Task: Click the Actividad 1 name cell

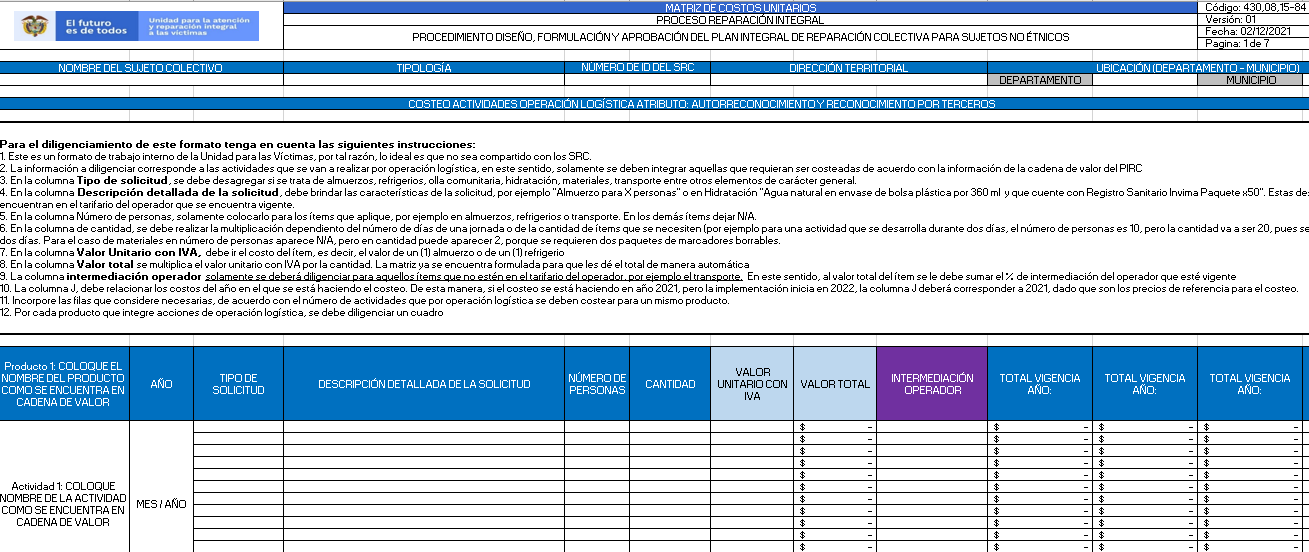Action: 65,504
